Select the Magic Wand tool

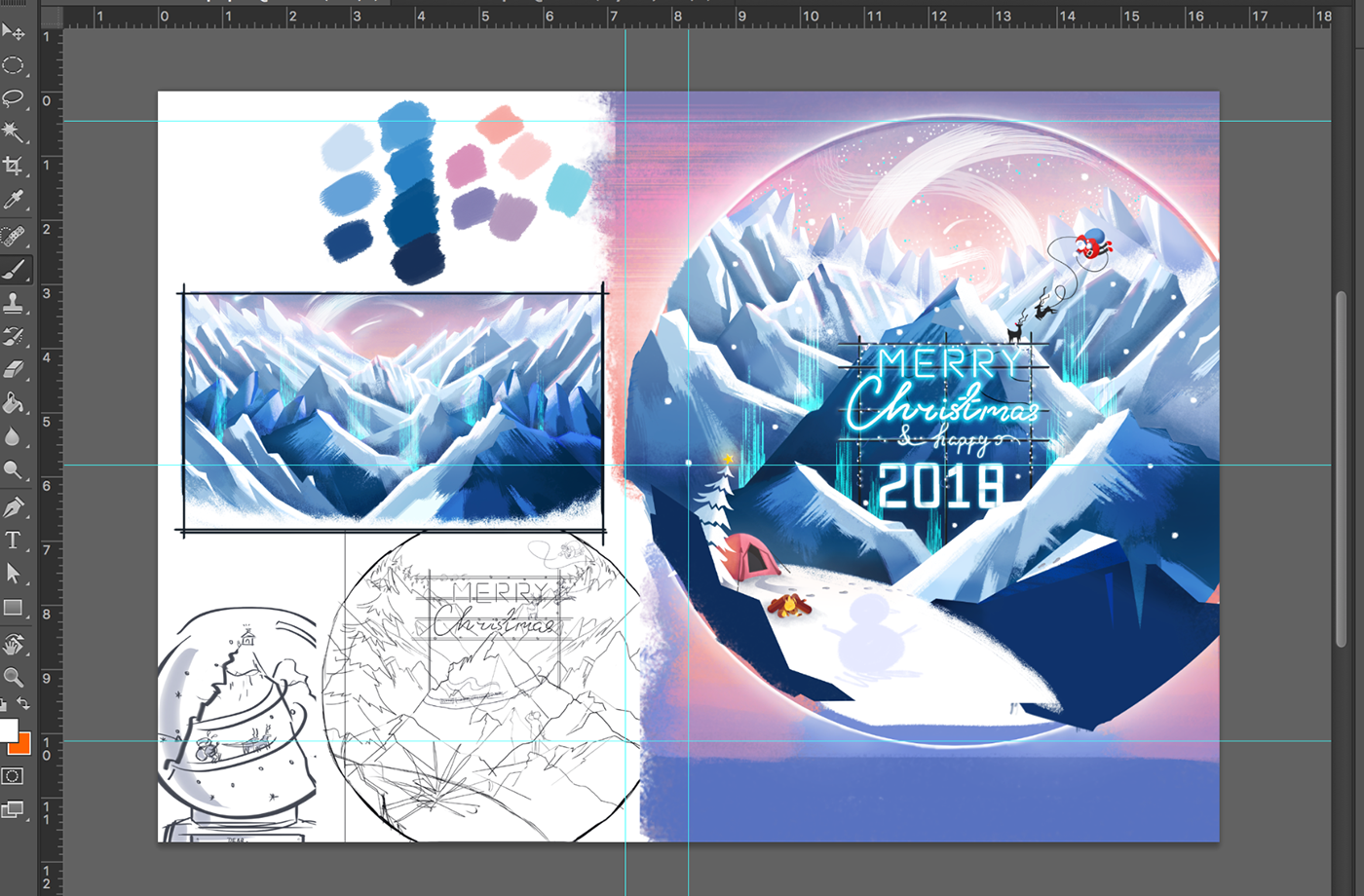[x=14, y=131]
